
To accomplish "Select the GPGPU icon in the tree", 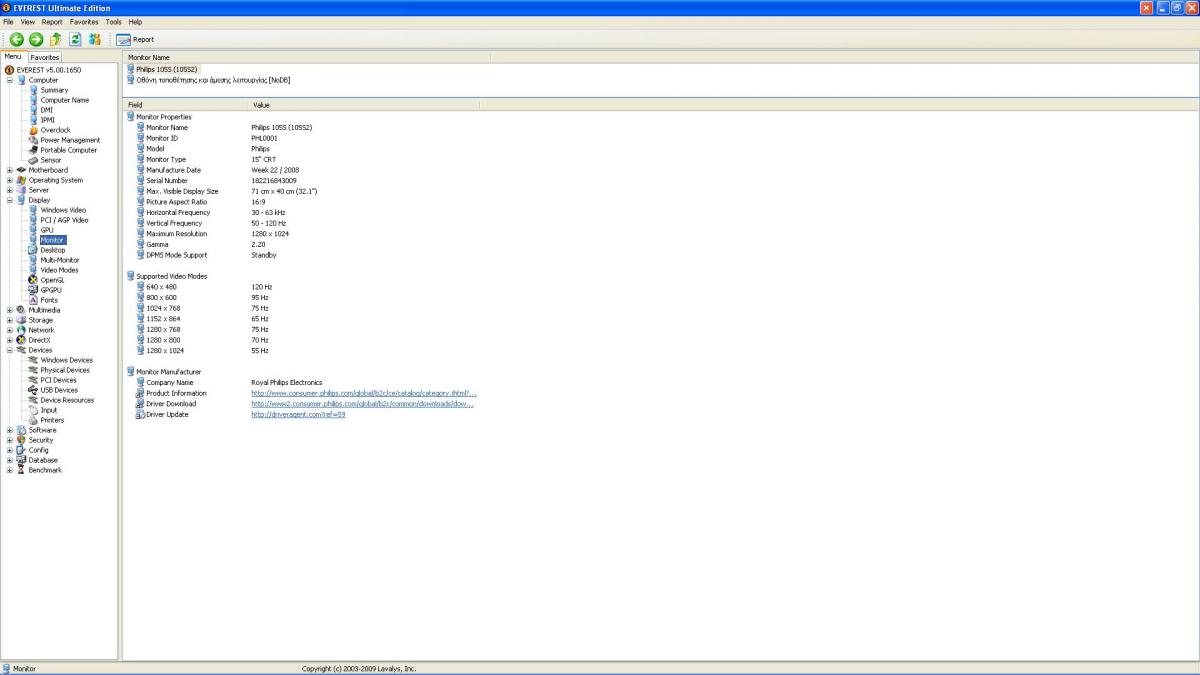I will (x=33, y=290).
